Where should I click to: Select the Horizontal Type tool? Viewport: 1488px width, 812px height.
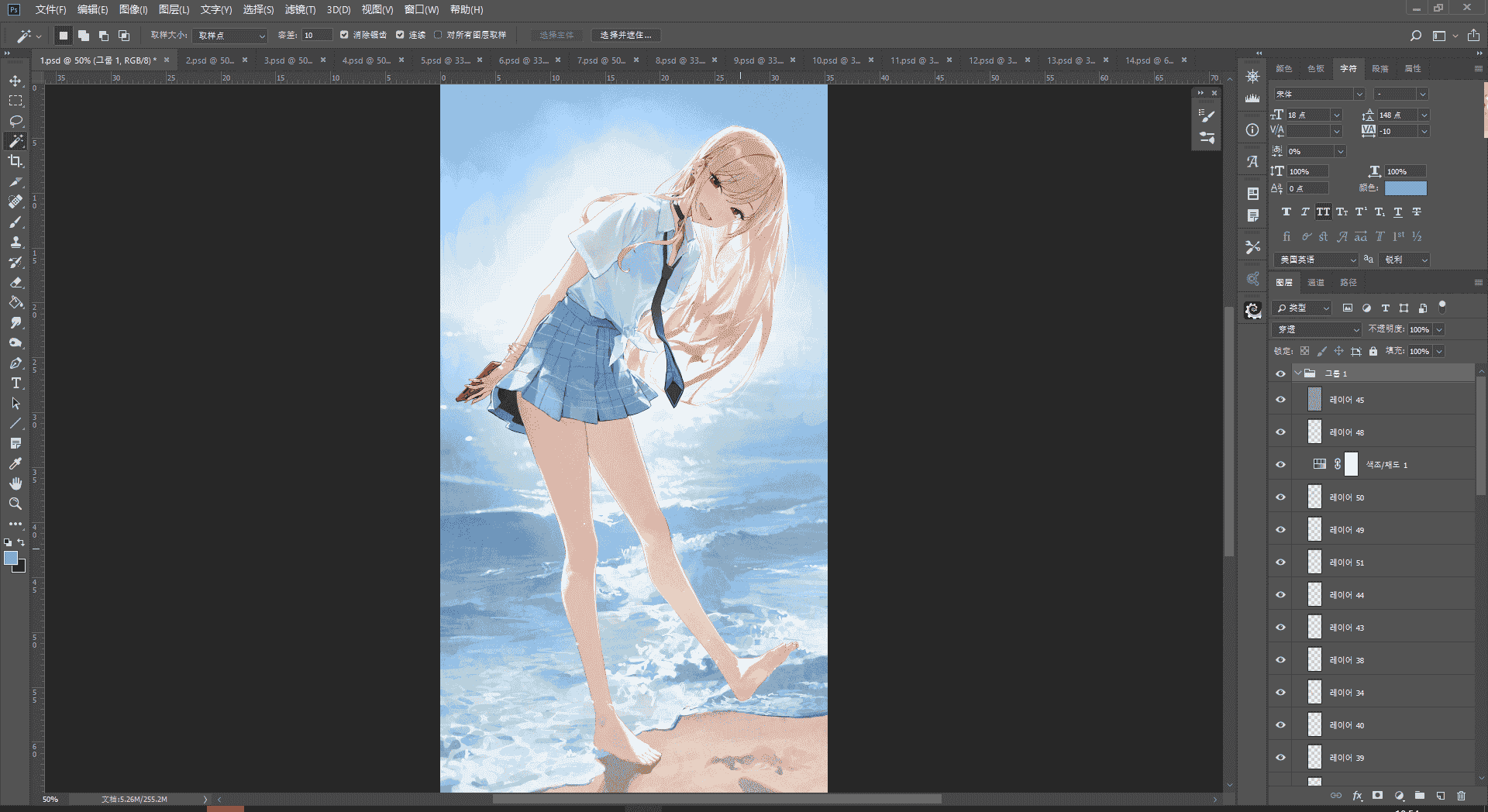tap(15, 383)
